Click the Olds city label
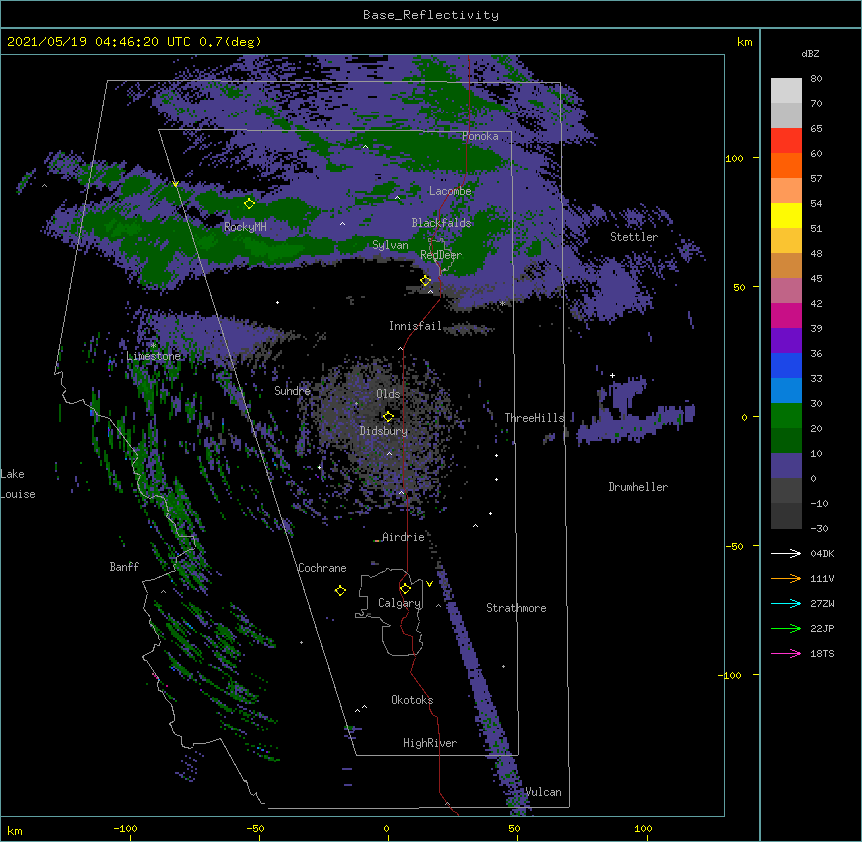The width and height of the screenshot is (862, 842). [x=388, y=394]
